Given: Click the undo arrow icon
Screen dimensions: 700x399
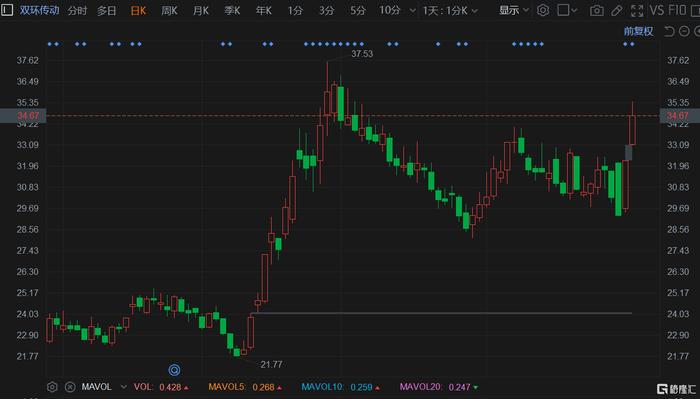Looking at the screenshot, I should [x=669, y=31].
